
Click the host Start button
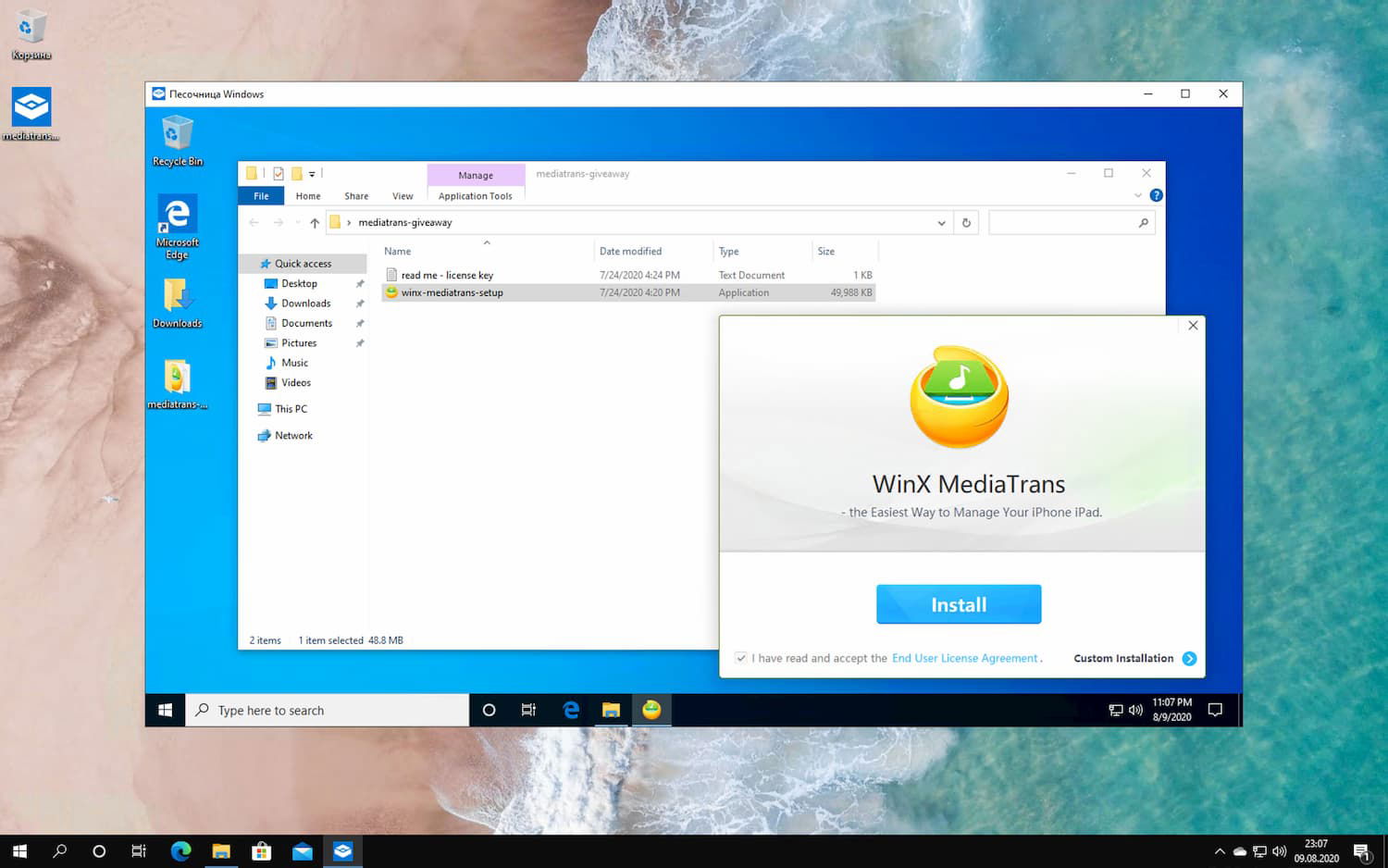[x=19, y=851]
